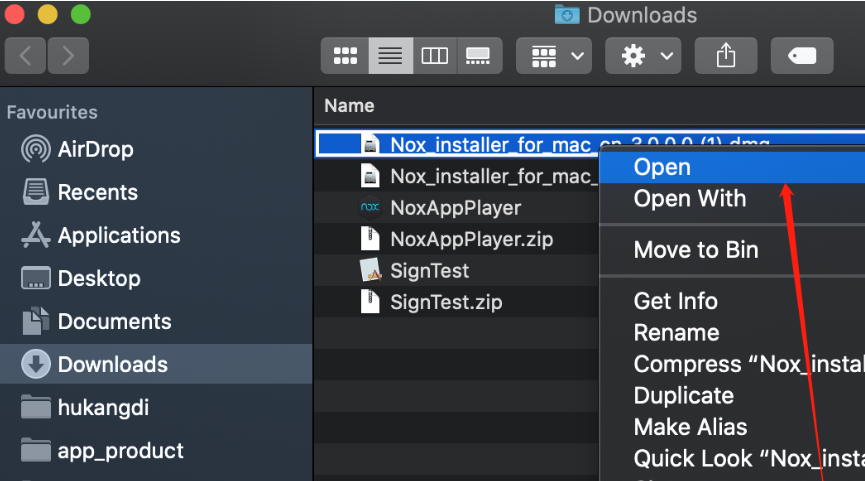Viewport: 865px width, 481px height.
Task: Click the Downloads folder icon in title bar
Action: point(567,15)
